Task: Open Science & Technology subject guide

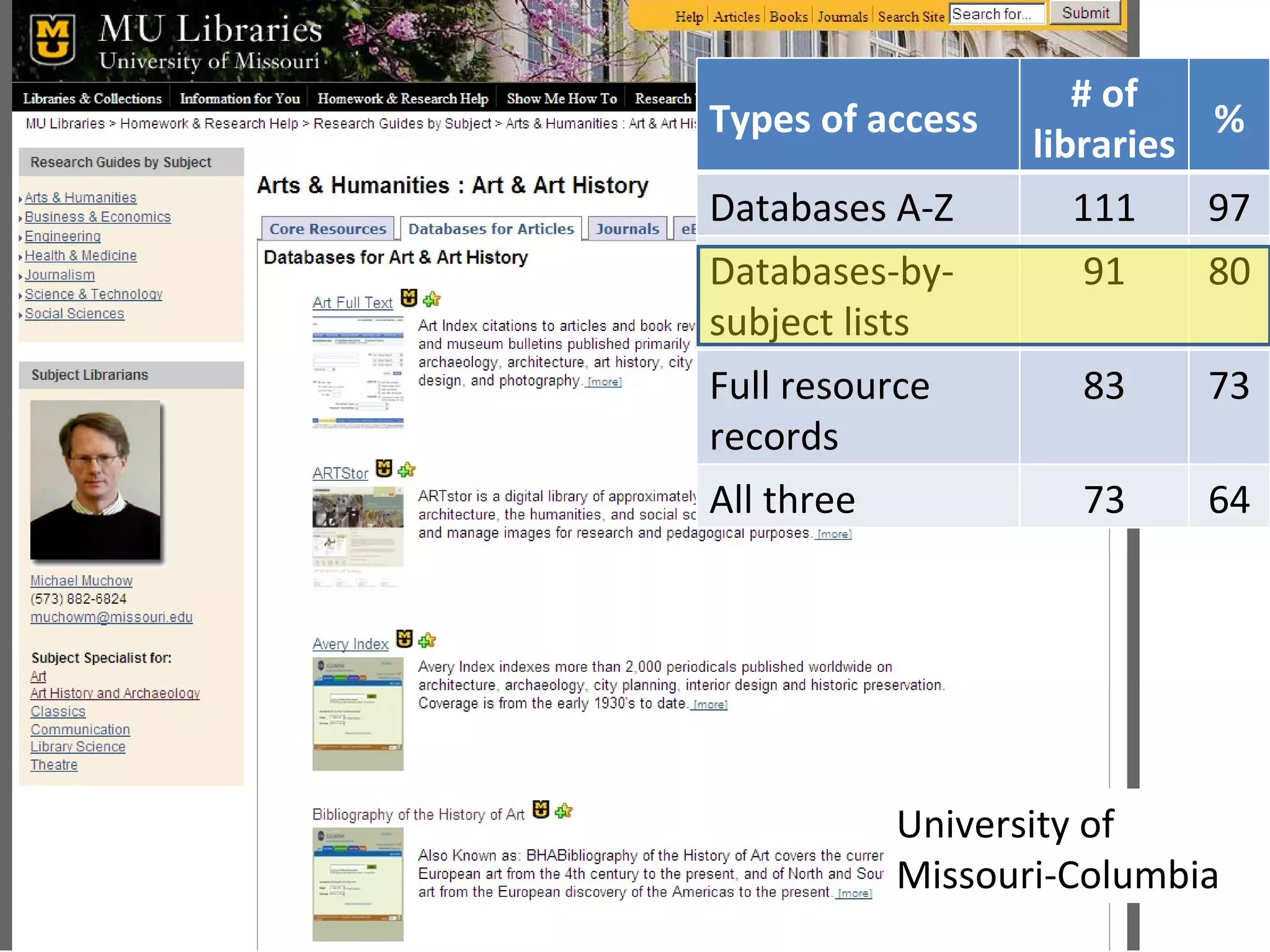Action: point(94,294)
